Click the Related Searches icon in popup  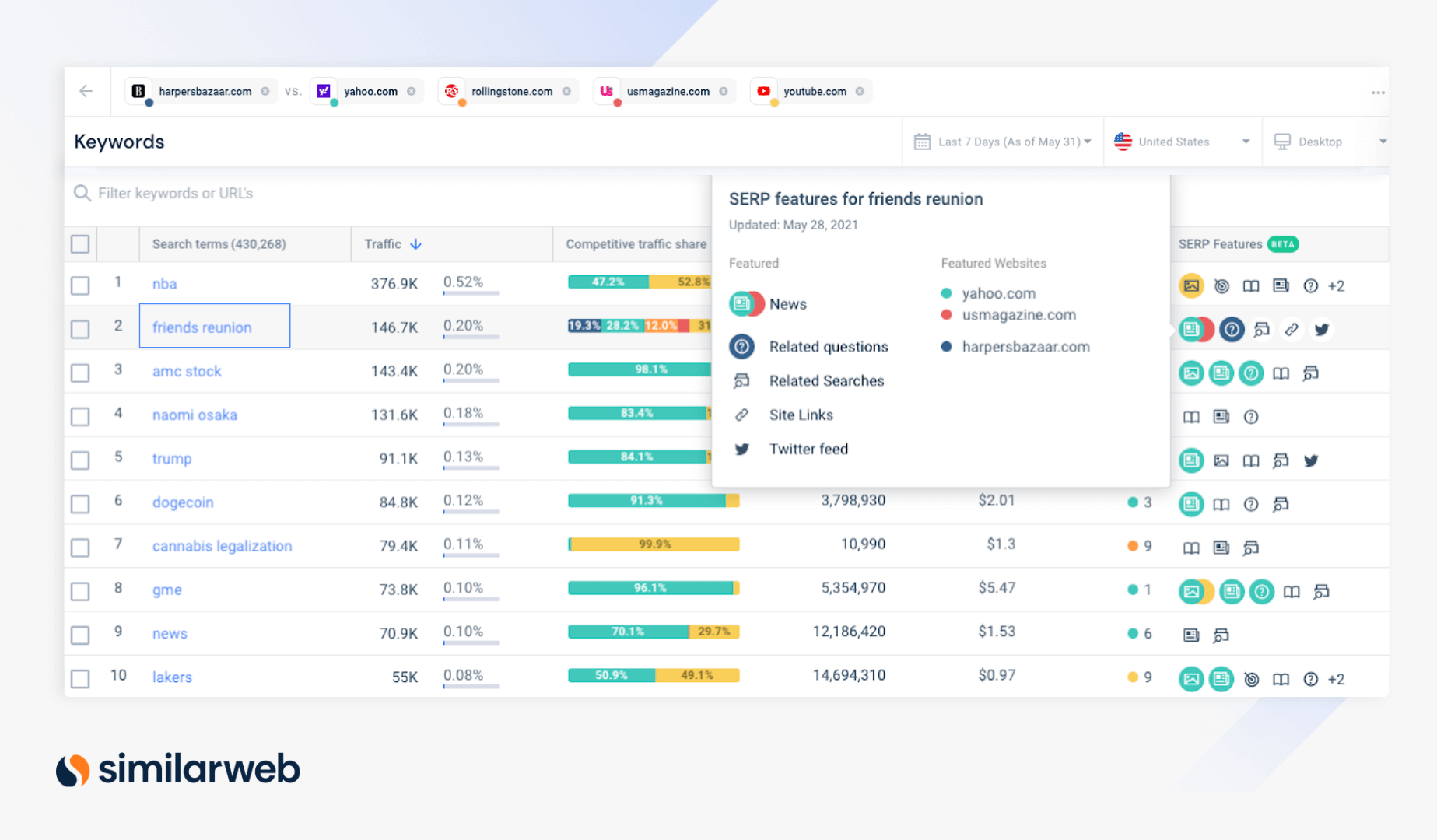click(x=741, y=380)
